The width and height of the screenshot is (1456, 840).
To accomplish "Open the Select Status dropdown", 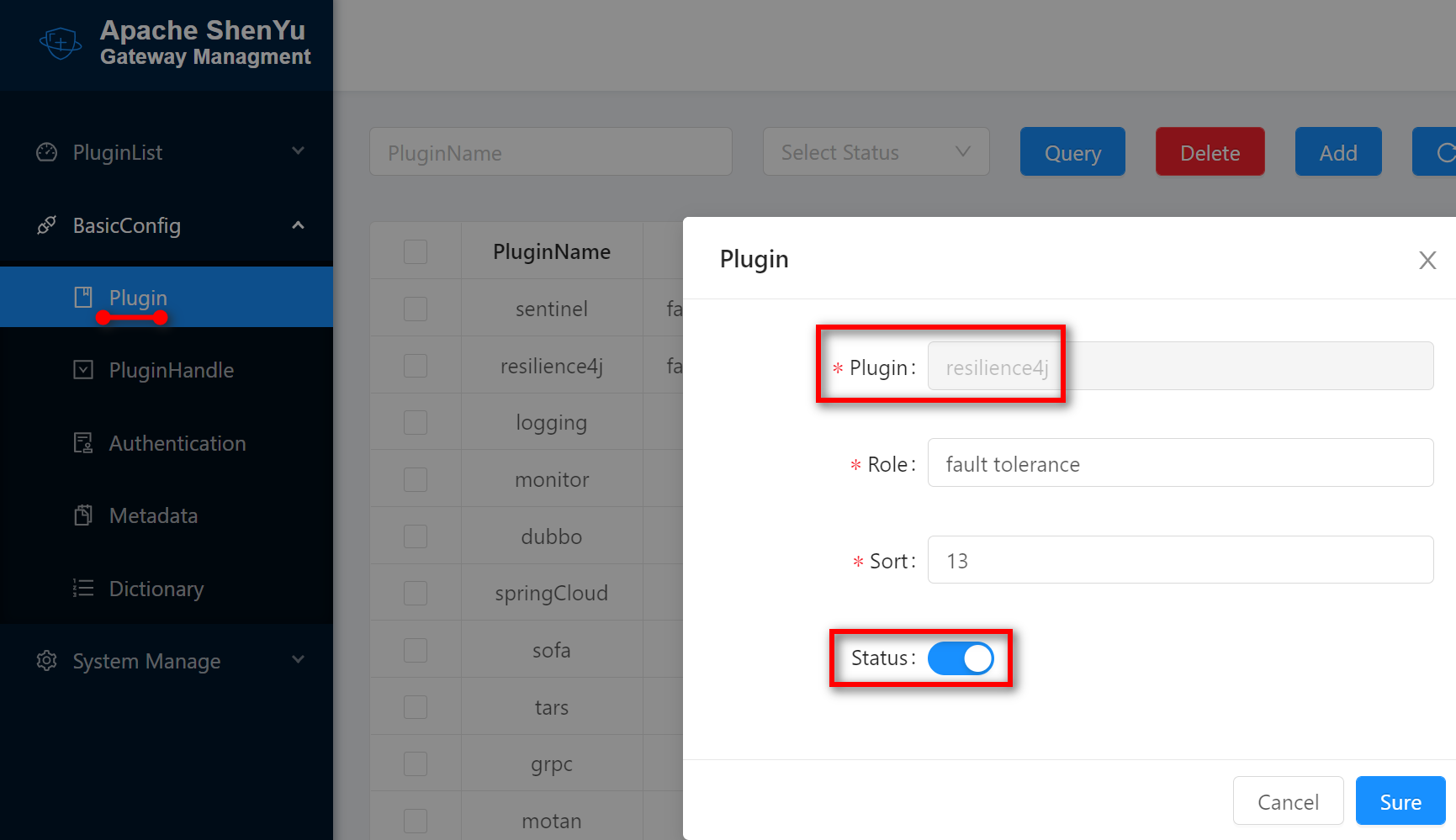I will pos(876,152).
